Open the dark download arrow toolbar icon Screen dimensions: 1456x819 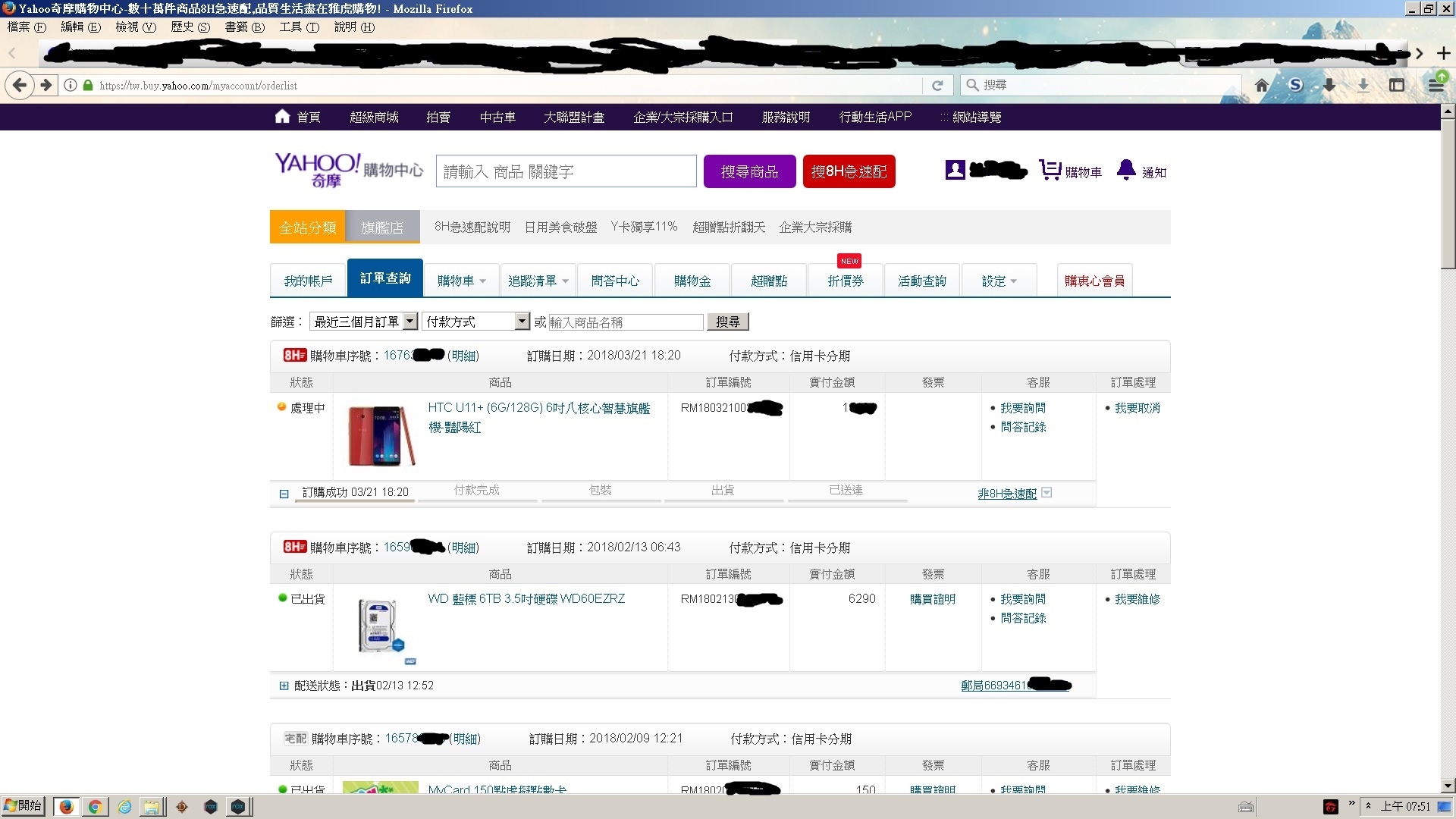coord(1329,85)
